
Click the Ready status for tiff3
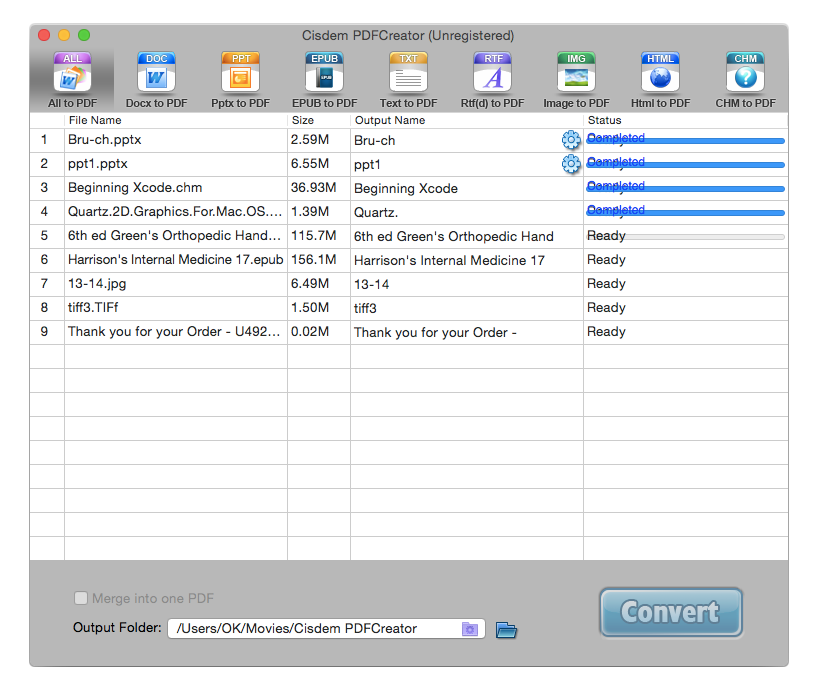tap(606, 308)
